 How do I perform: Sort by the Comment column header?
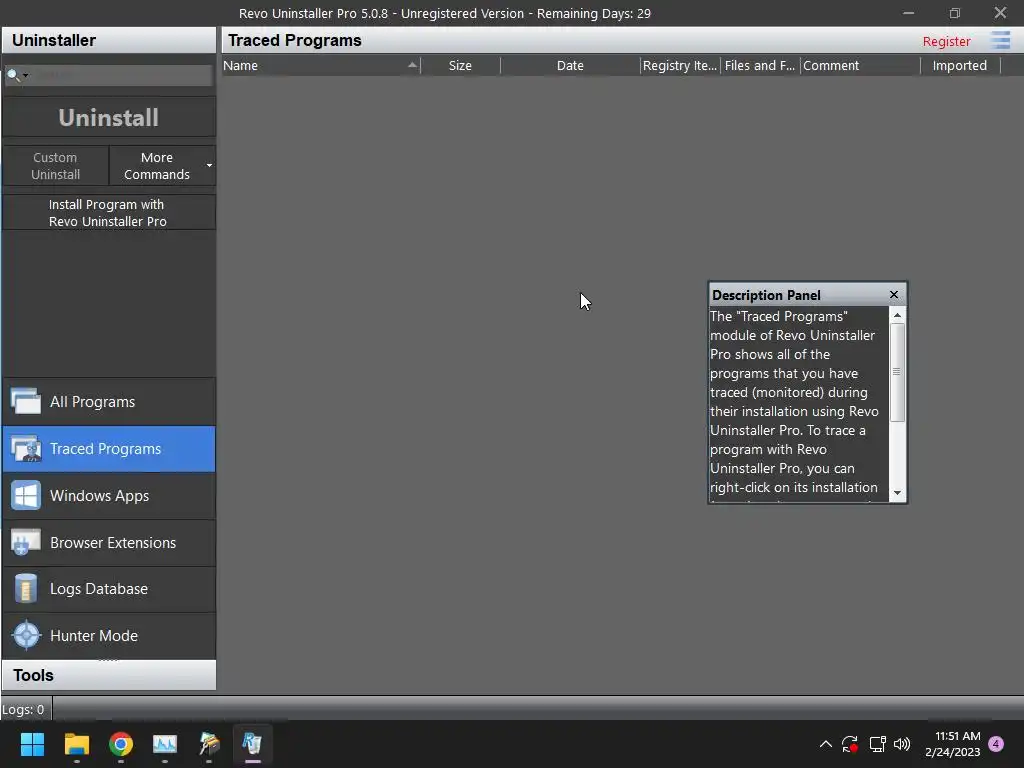click(860, 65)
